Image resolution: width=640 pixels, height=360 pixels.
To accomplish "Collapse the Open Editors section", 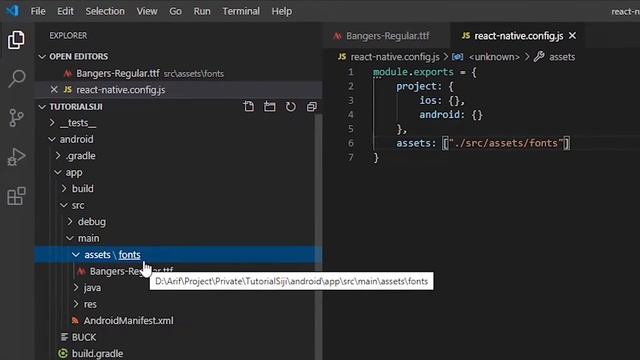I will tap(42, 57).
